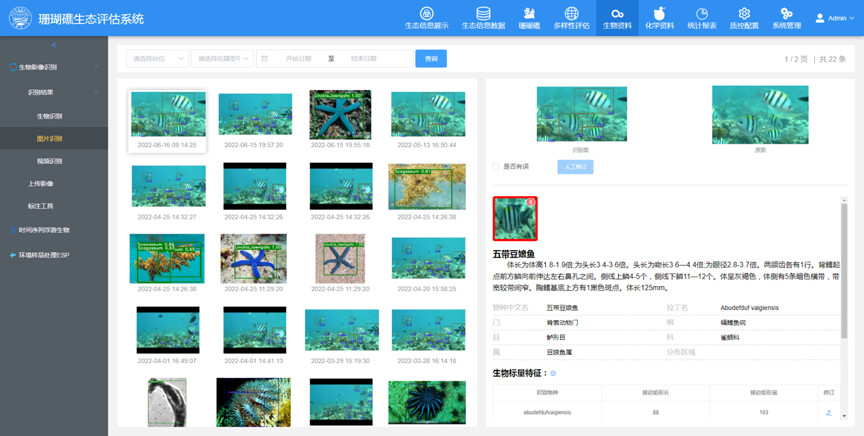Viewport: 864px width, 436px height.
Task: Open the 系统管理 module
Action: click(x=786, y=18)
